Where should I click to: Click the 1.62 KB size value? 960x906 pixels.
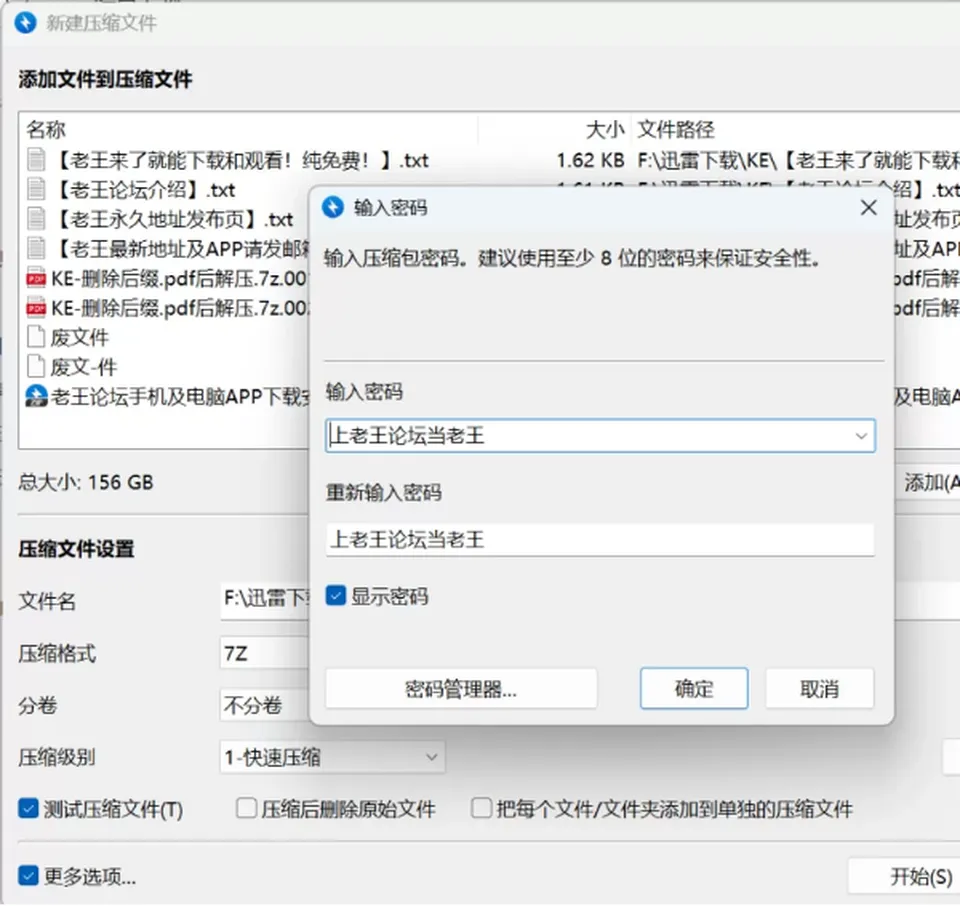click(590, 160)
